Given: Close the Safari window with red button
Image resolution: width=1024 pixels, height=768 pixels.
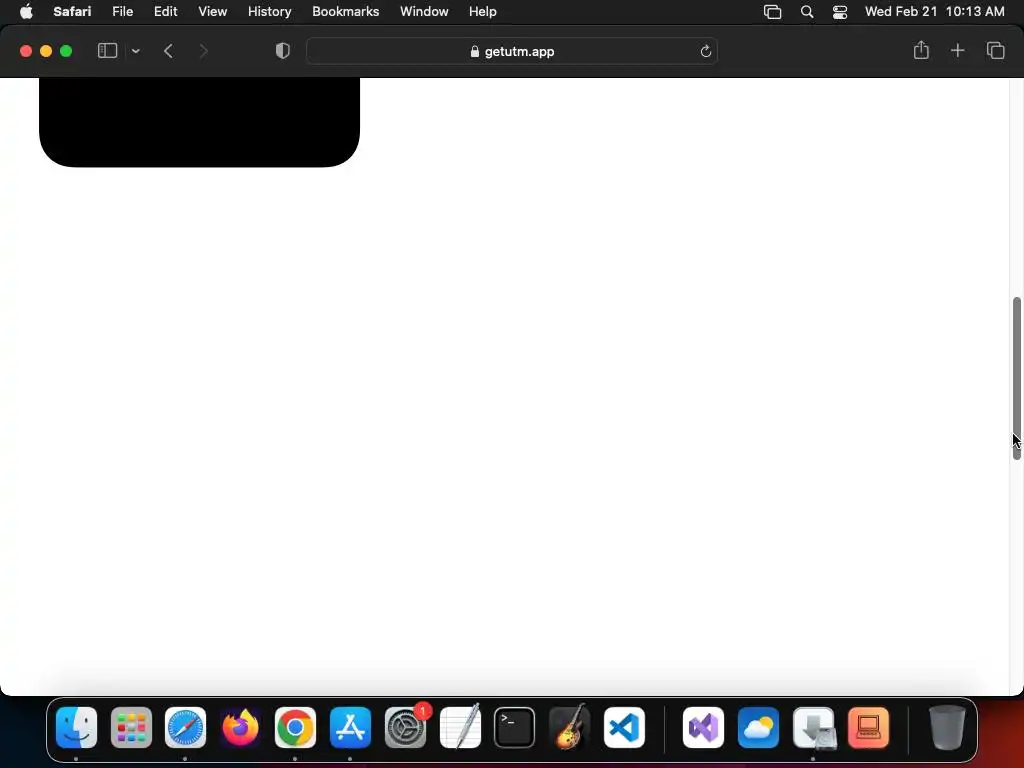Looking at the screenshot, I should tap(26, 51).
